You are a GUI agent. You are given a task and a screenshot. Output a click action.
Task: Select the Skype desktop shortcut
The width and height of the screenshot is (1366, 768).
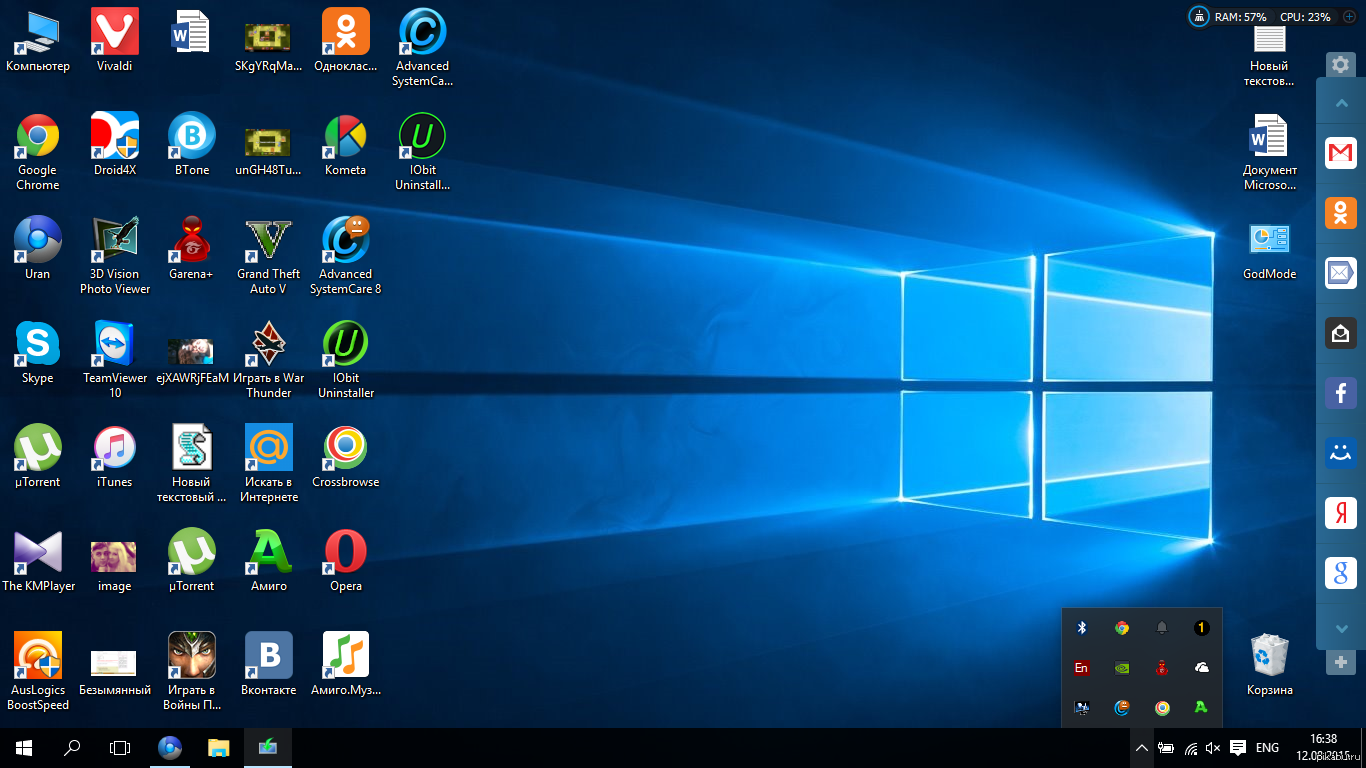(x=38, y=353)
